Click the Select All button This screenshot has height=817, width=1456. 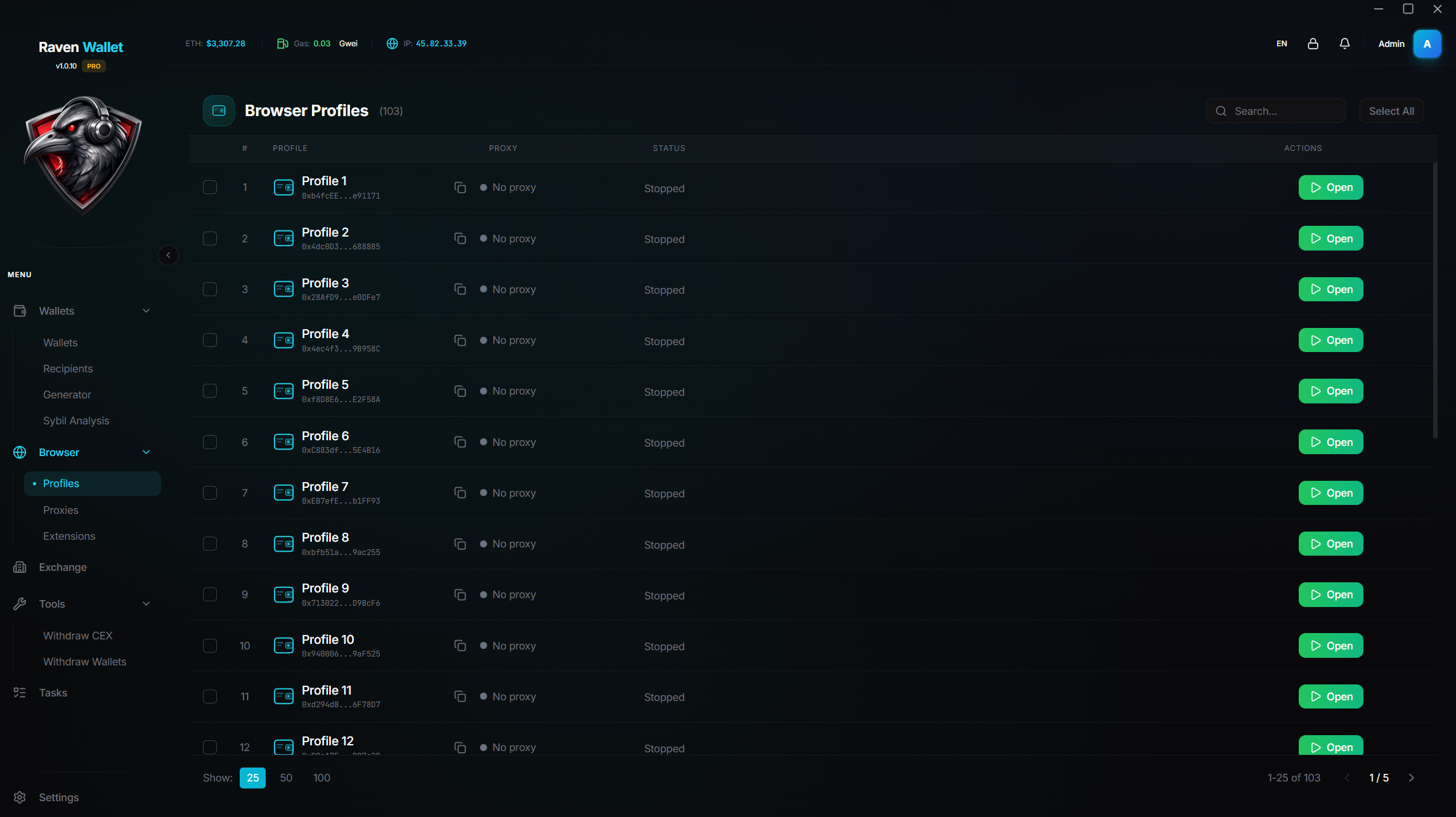[x=1391, y=110]
